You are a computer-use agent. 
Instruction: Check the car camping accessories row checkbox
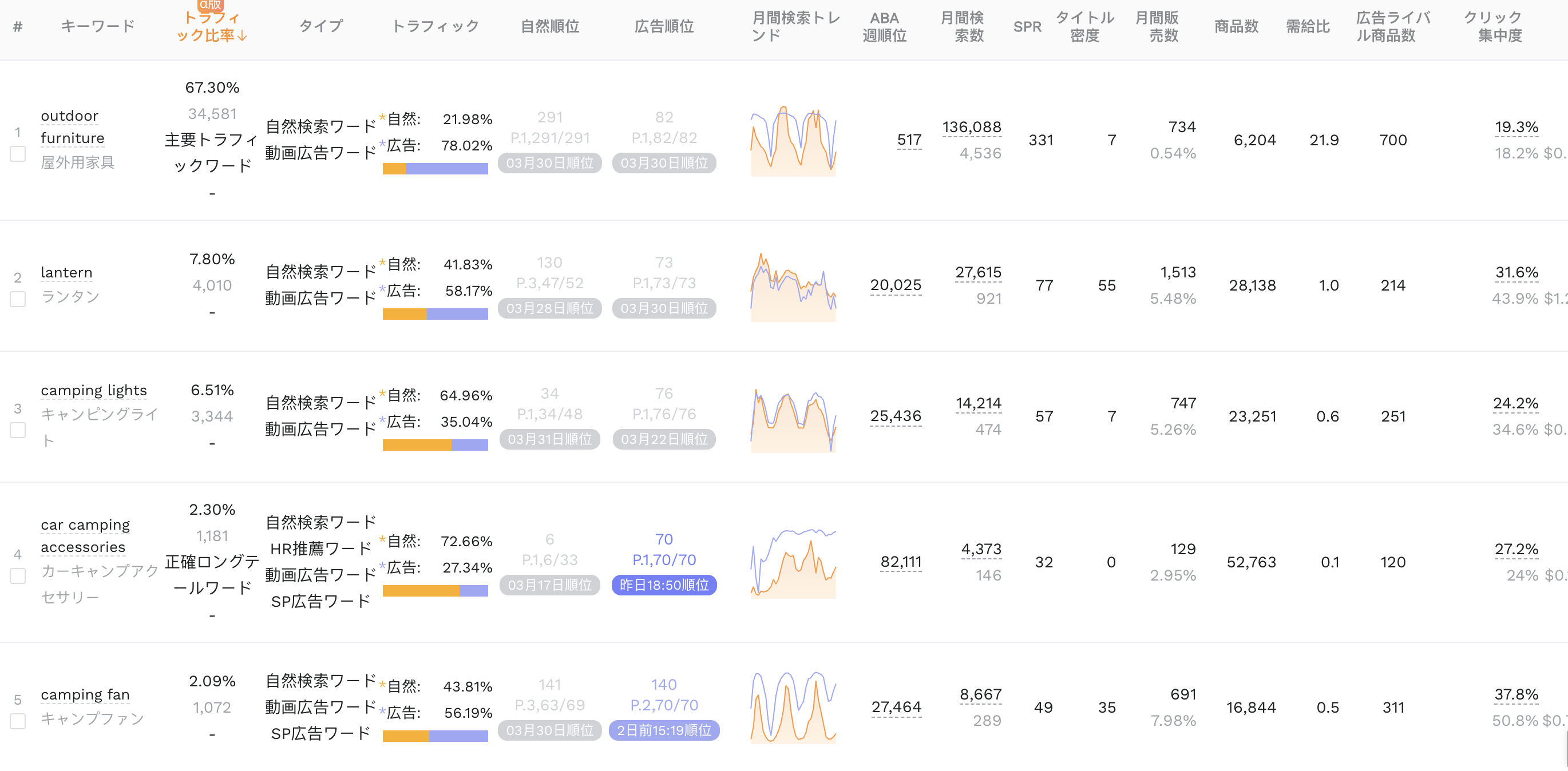click(x=18, y=577)
